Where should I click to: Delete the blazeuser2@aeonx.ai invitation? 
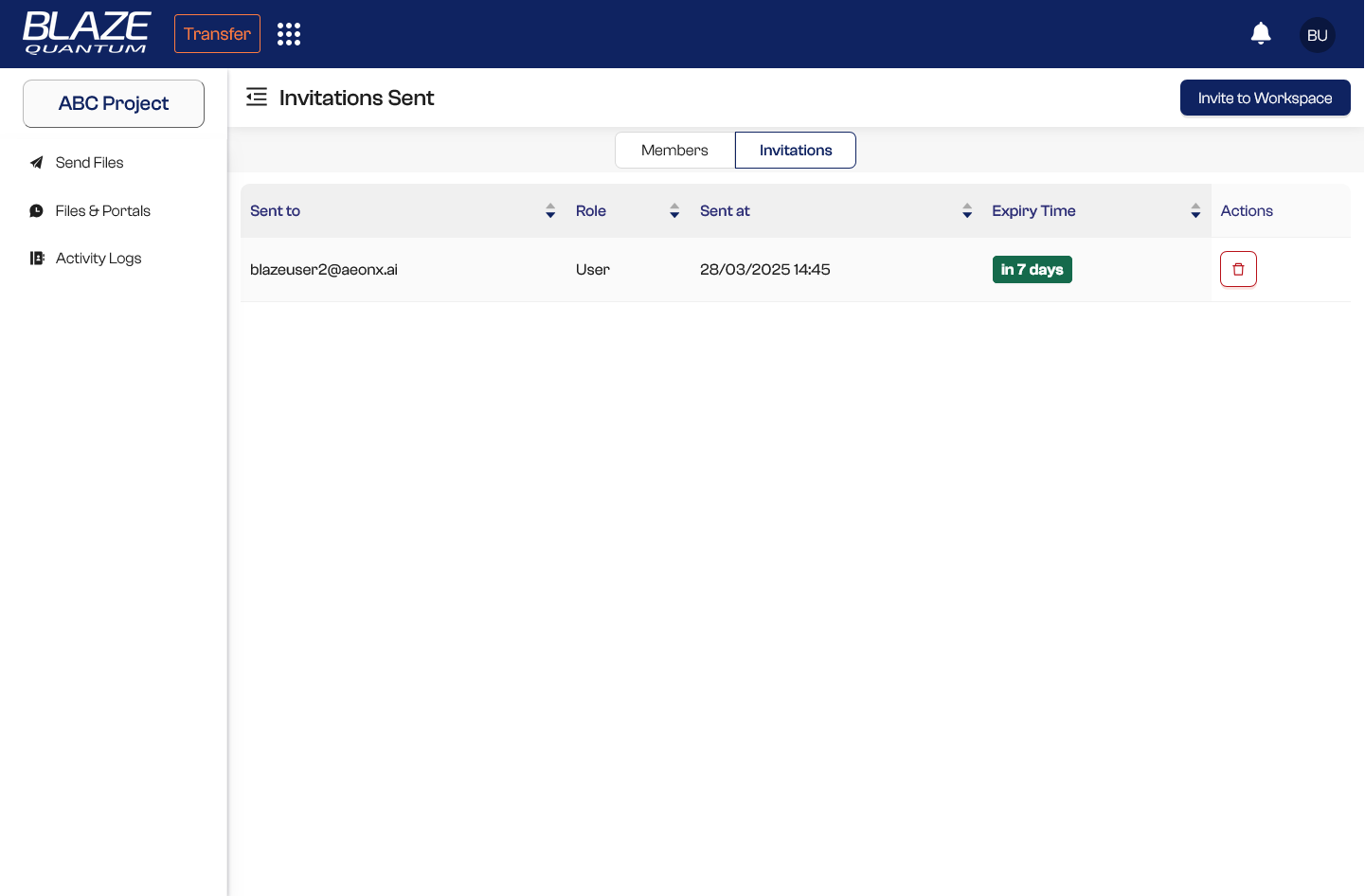(1238, 269)
